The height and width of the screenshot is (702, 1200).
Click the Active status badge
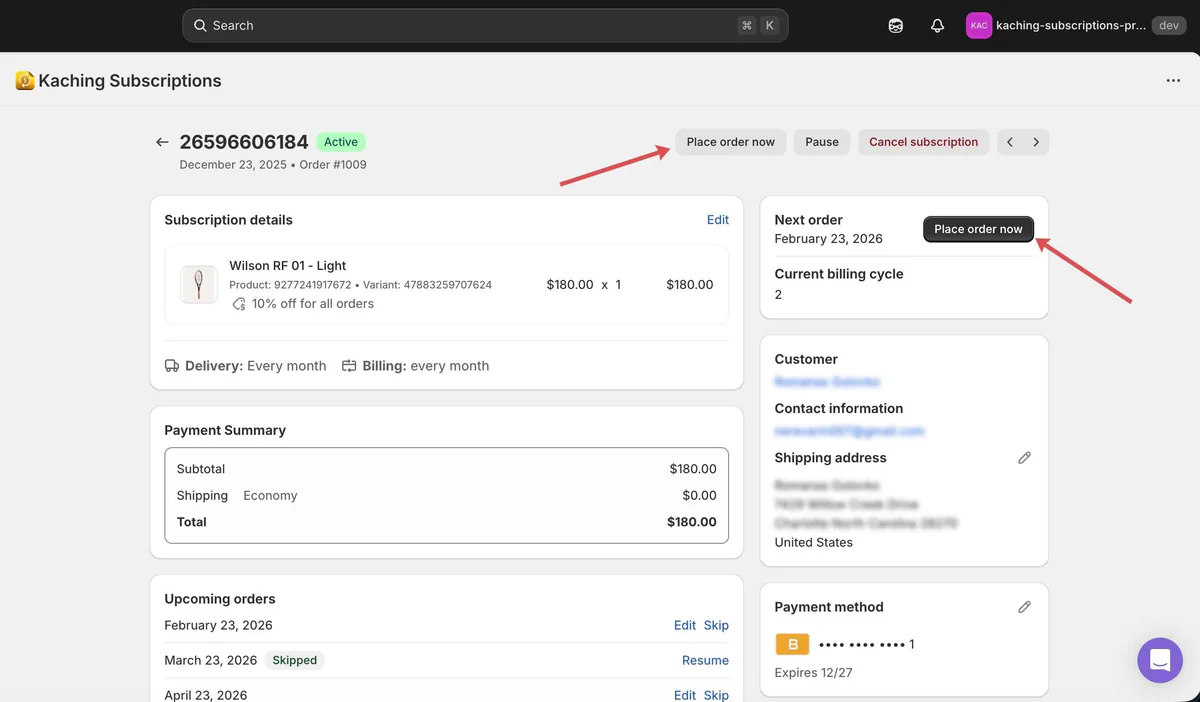(x=341, y=142)
